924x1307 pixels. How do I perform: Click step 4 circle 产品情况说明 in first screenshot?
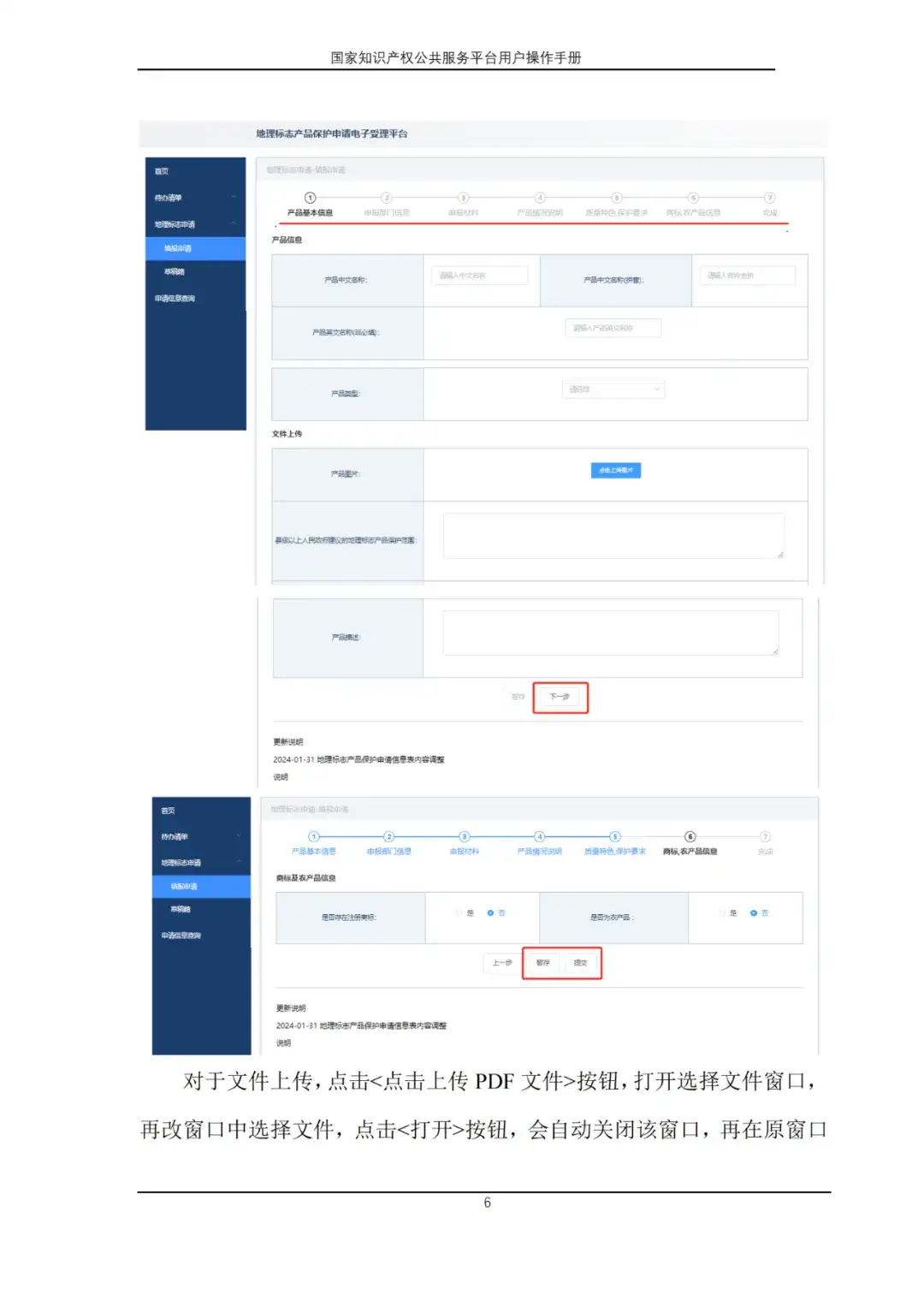(x=540, y=198)
